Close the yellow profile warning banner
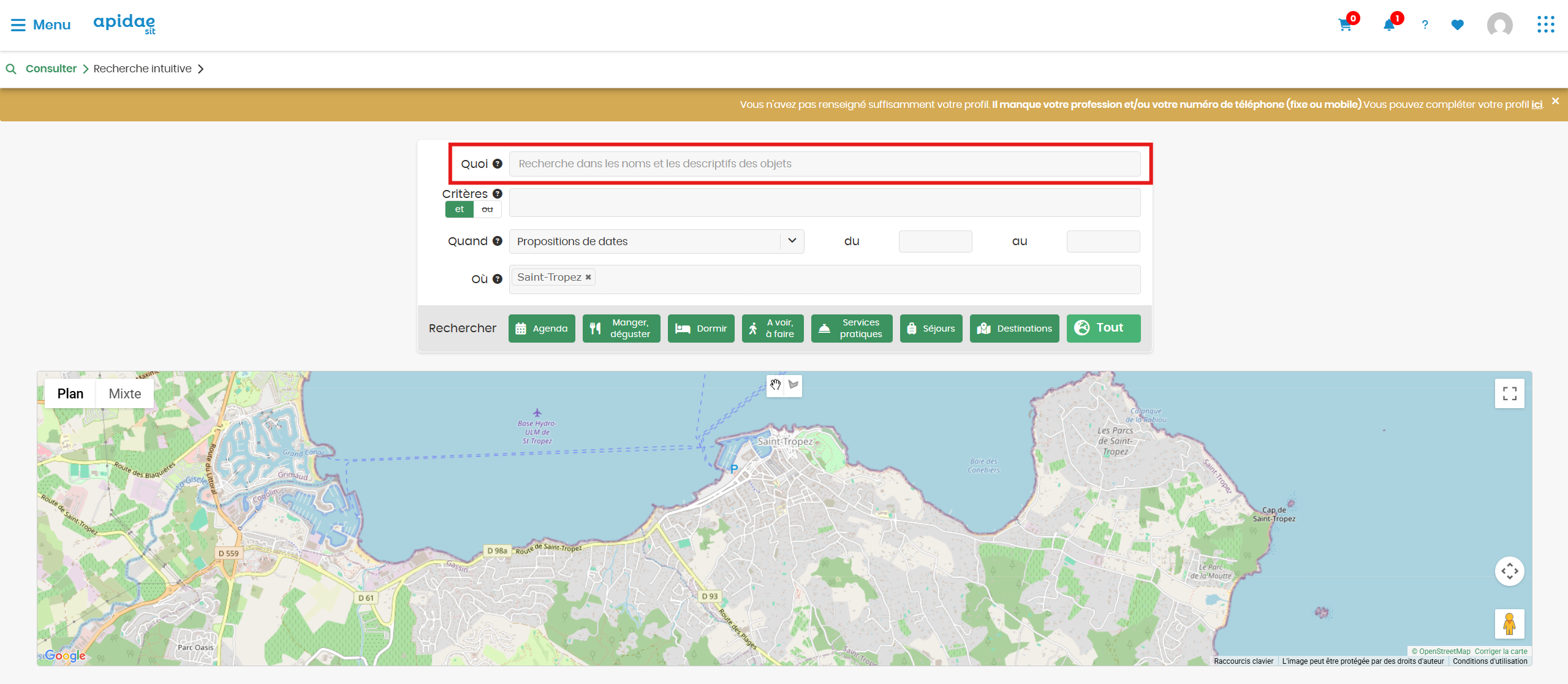Viewport: 1568px width, 684px height. (1555, 101)
